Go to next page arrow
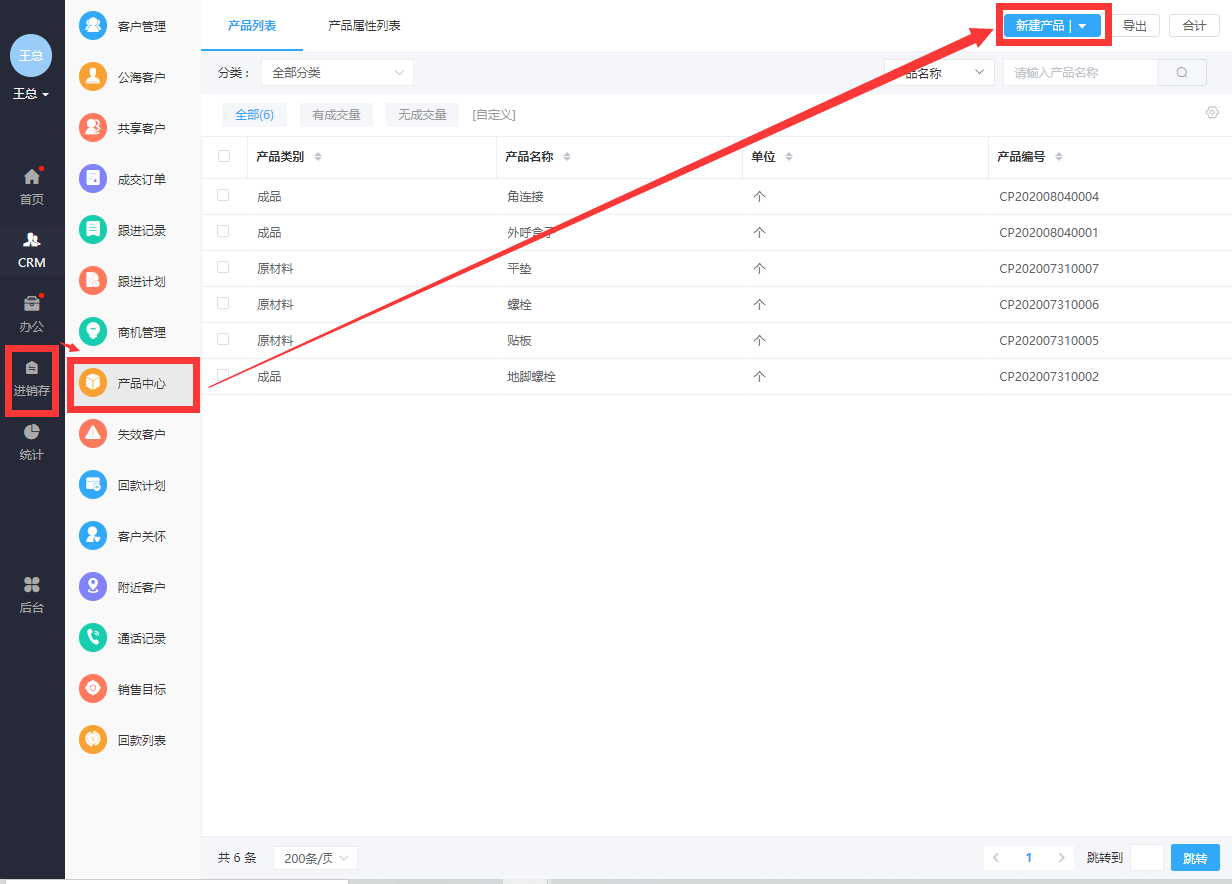This screenshot has height=884, width=1232. pos(1061,858)
